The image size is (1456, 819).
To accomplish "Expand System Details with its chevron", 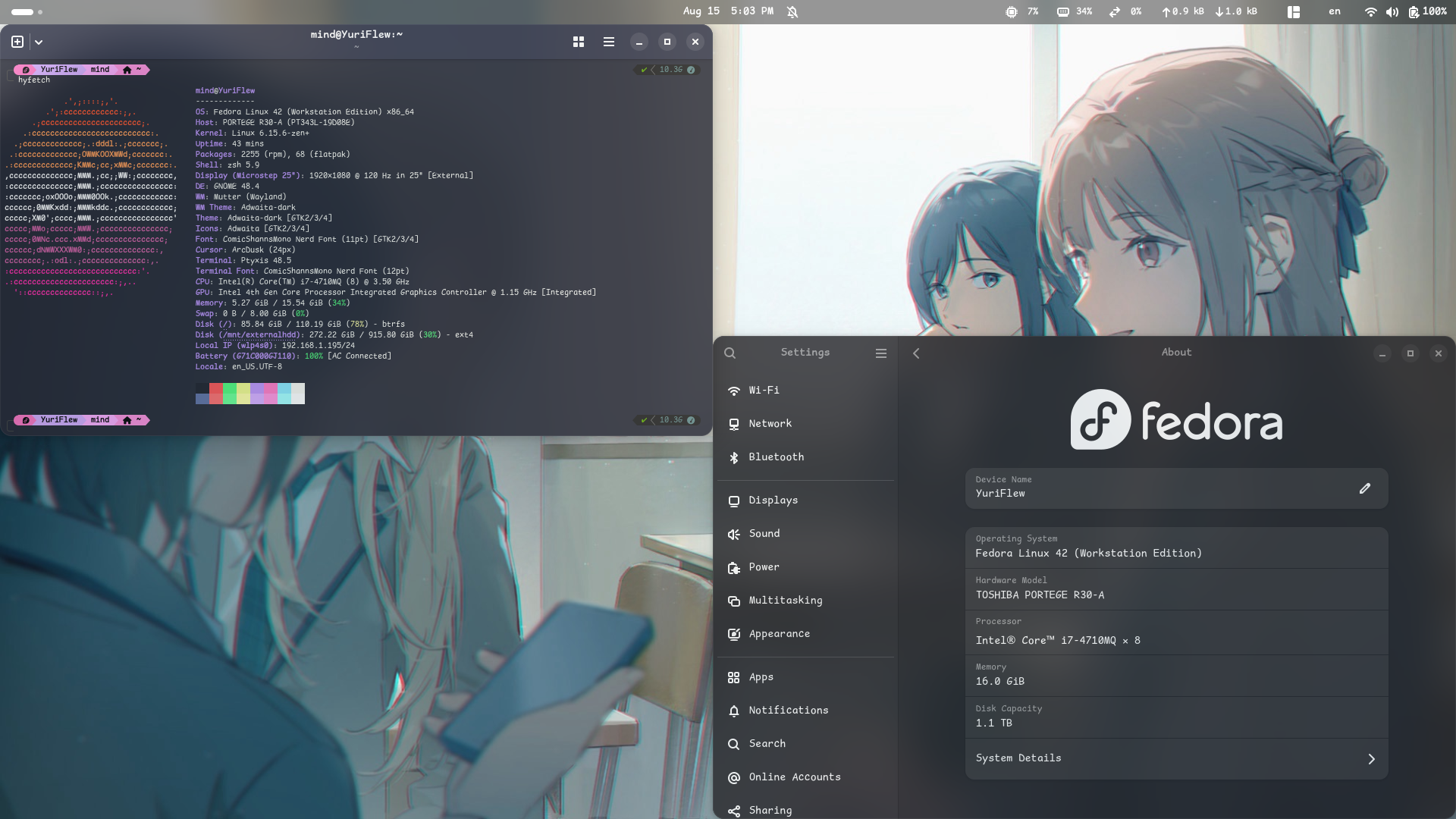I will pos(1370,758).
